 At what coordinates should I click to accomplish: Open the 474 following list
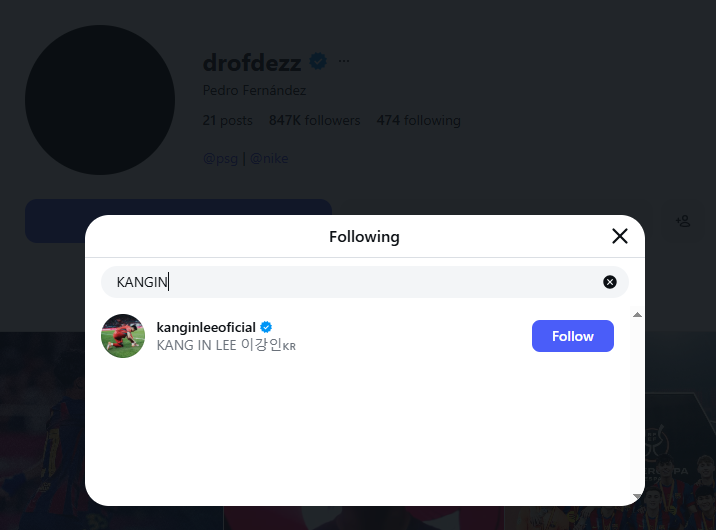[418, 120]
